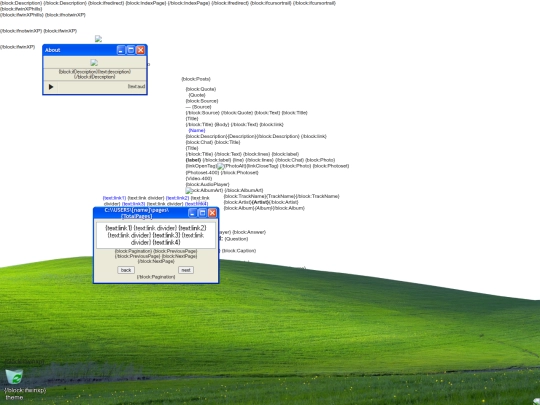The image size is (540, 405).
Task: Open the Recycle Bin desktop icon
Action: tap(14, 376)
